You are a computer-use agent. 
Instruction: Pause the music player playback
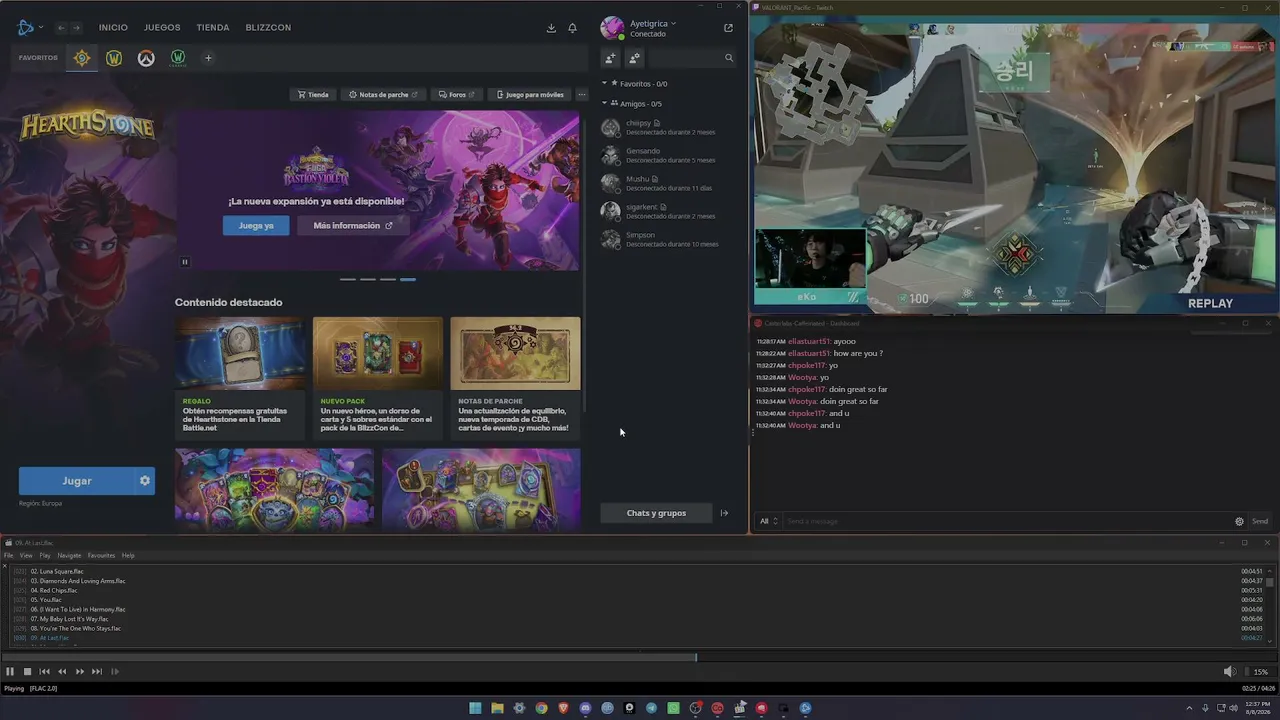10,672
